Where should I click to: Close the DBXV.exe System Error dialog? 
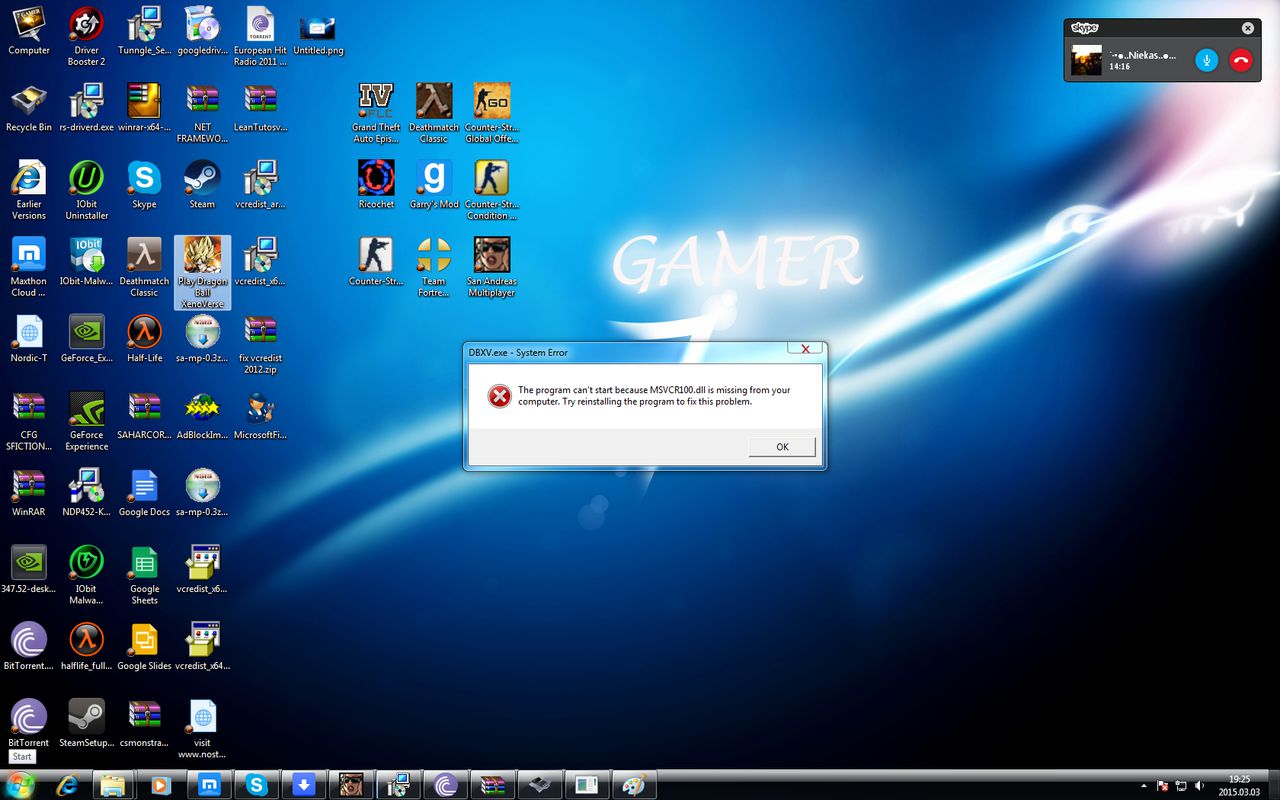(805, 348)
